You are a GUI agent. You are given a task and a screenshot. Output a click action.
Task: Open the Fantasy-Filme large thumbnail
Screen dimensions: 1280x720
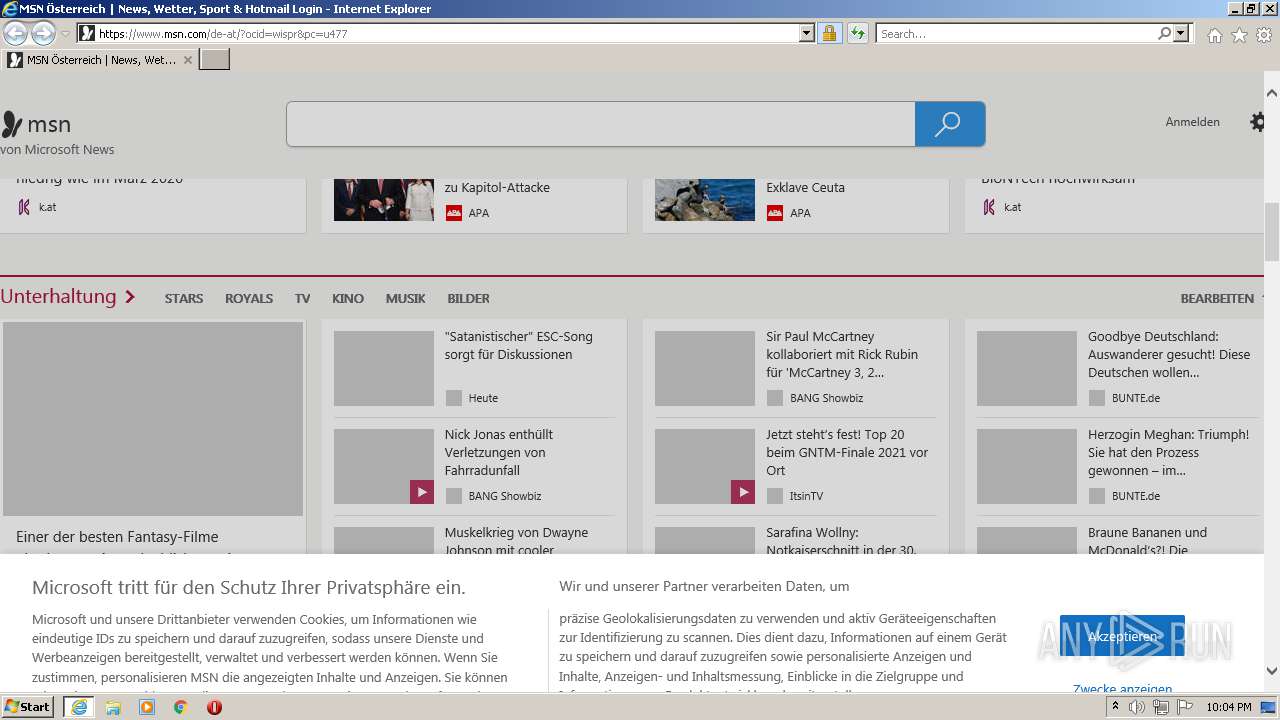point(153,418)
